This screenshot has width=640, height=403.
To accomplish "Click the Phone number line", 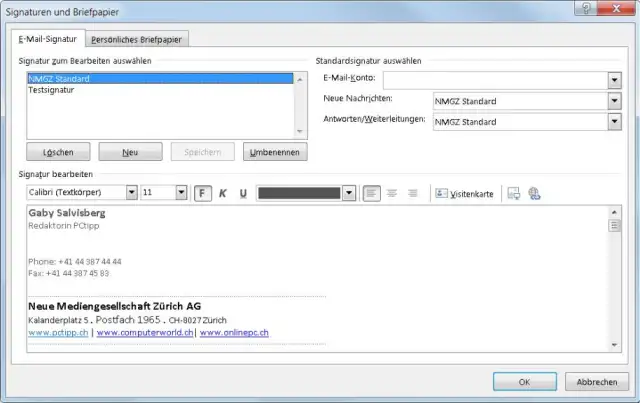I will (75, 261).
